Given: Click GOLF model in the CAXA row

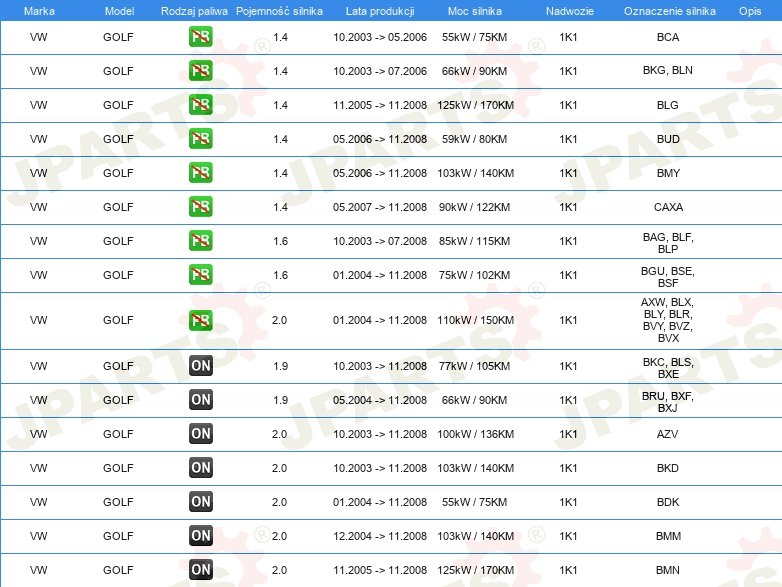Looking at the screenshot, I should coord(118,206).
